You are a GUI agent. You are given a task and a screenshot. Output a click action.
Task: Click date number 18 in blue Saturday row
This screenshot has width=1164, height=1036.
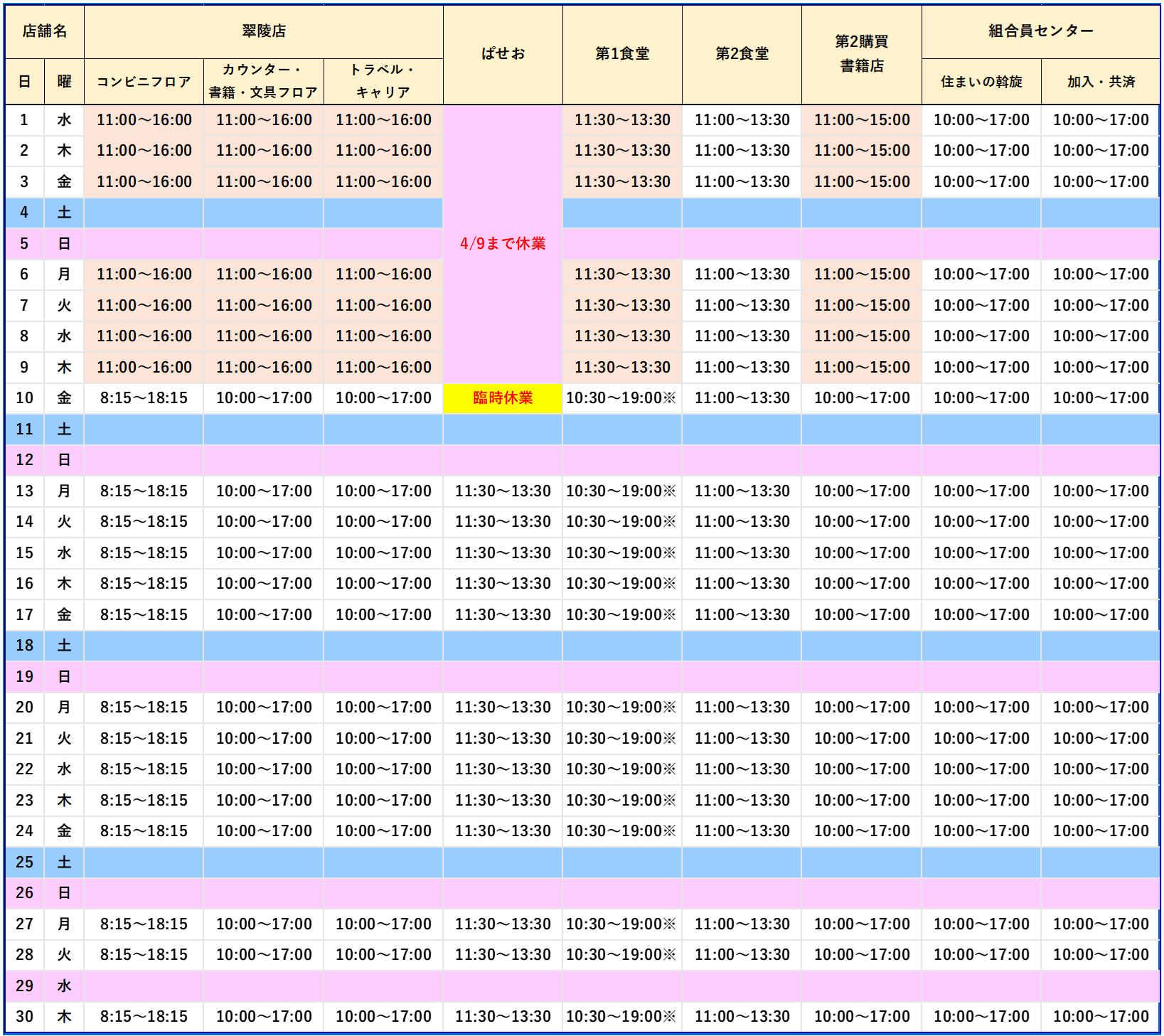coord(24,646)
